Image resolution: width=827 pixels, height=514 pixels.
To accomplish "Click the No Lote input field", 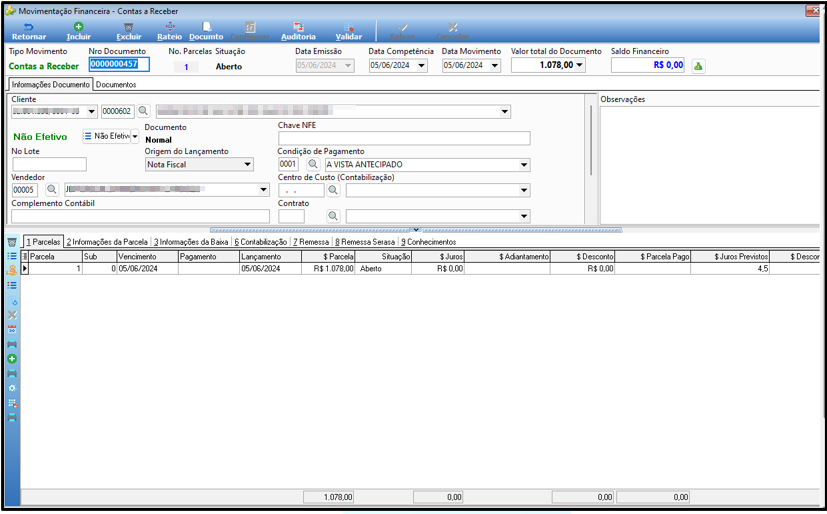I will coord(49,164).
